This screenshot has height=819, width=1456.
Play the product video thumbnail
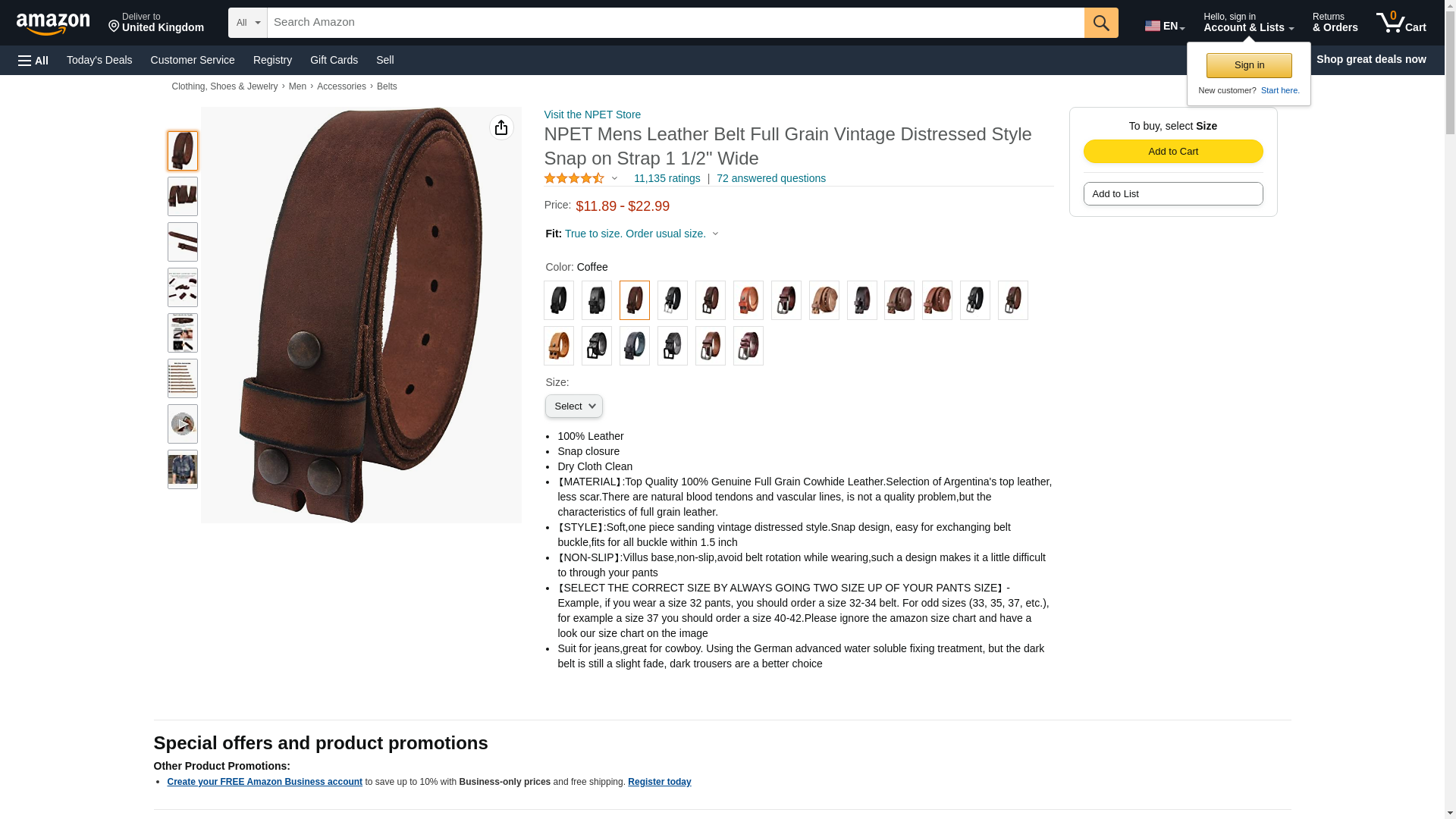[183, 424]
